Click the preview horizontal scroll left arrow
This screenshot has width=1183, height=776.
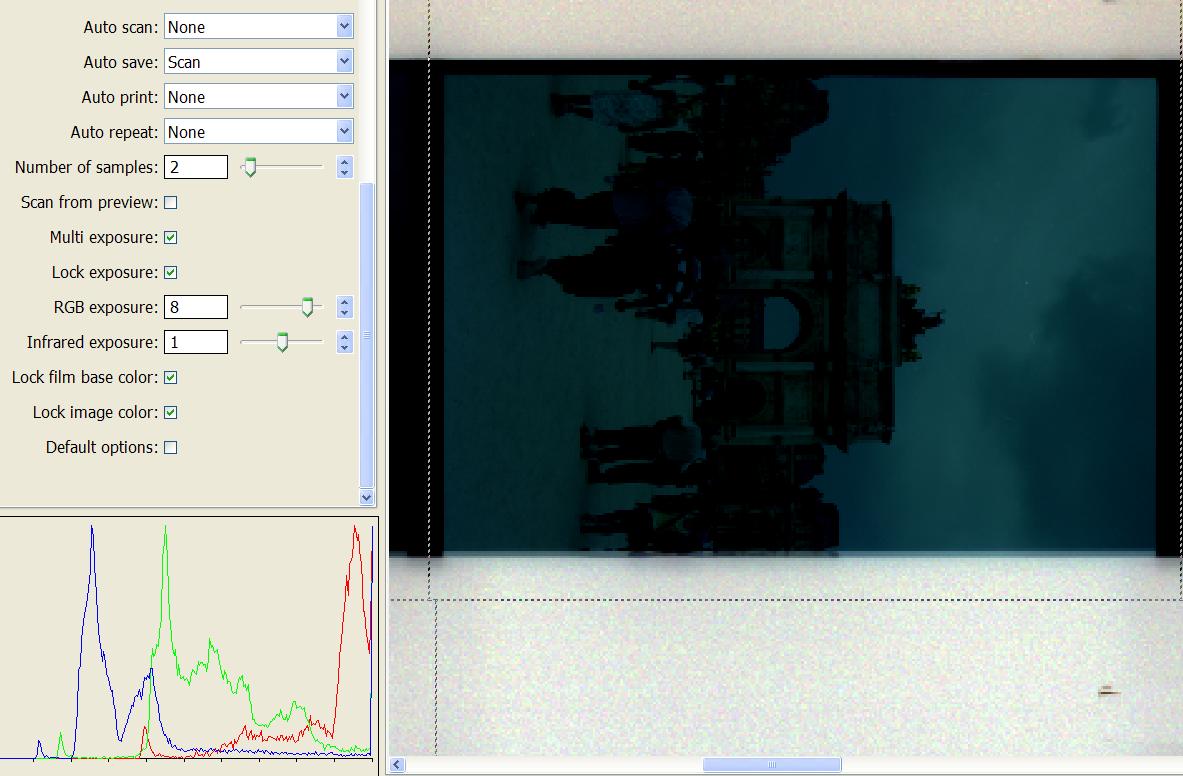click(397, 765)
